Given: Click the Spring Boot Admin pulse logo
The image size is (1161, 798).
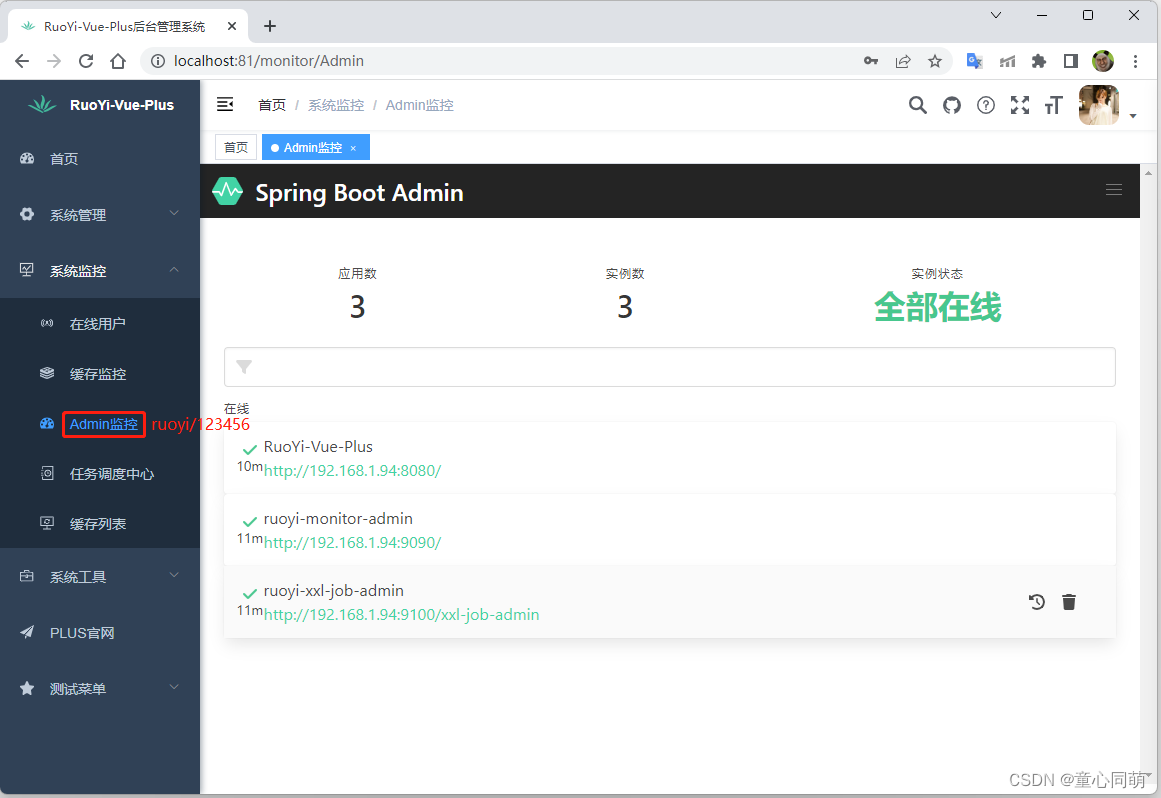Looking at the screenshot, I should (227, 191).
